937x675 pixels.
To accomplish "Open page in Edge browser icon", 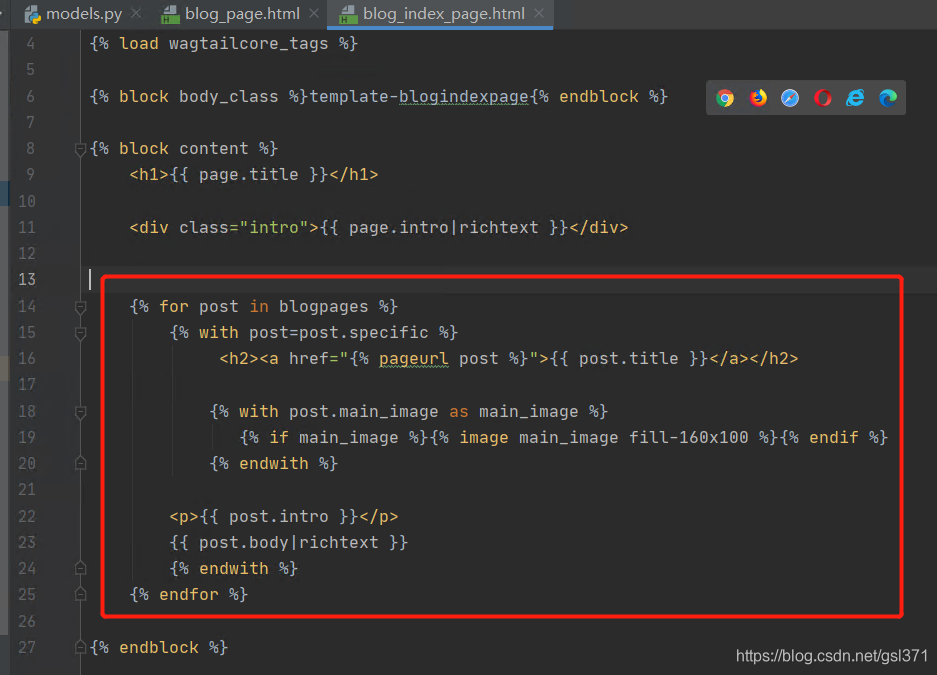I will pyautogui.click(x=888, y=98).
